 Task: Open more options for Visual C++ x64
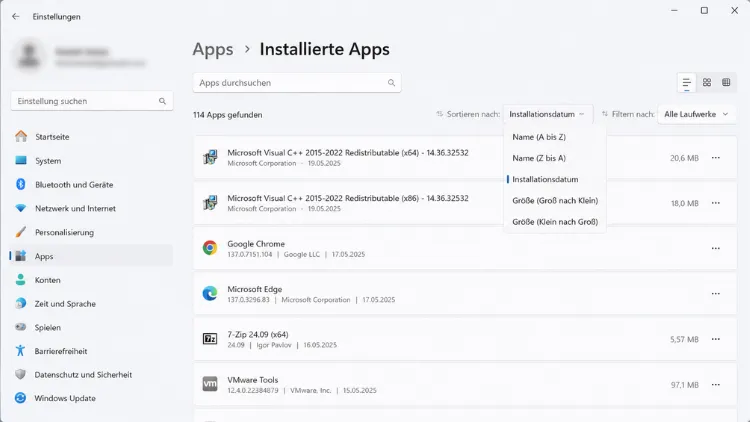point(716,157)
